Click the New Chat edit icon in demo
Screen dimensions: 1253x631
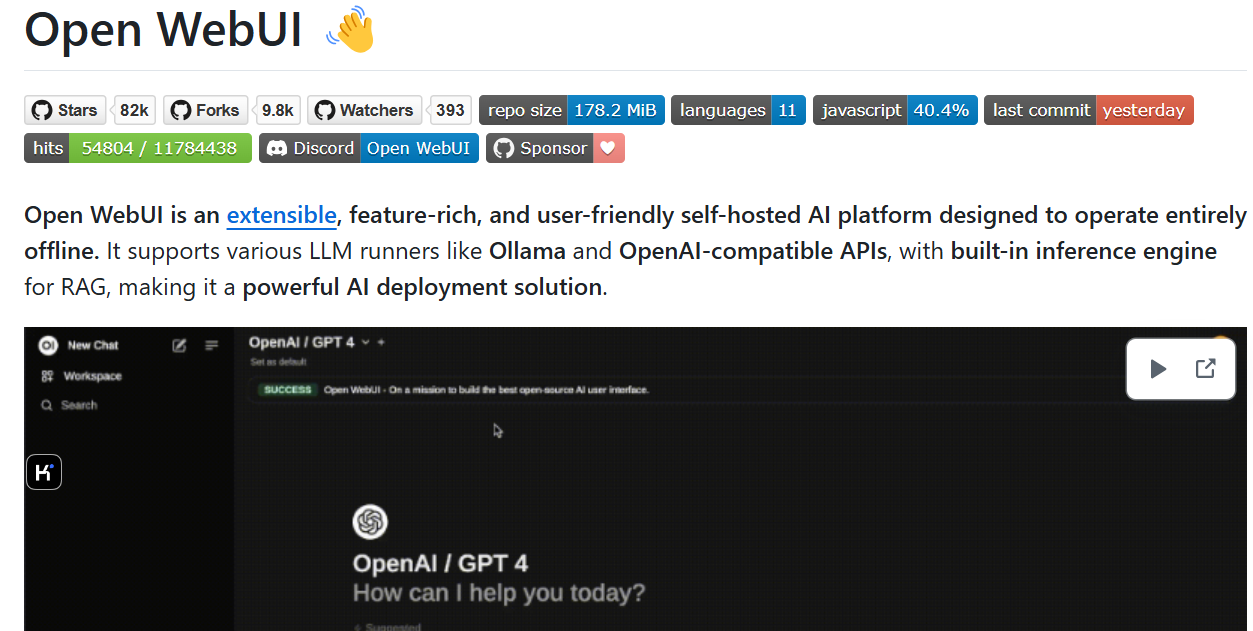coord(179,345)
